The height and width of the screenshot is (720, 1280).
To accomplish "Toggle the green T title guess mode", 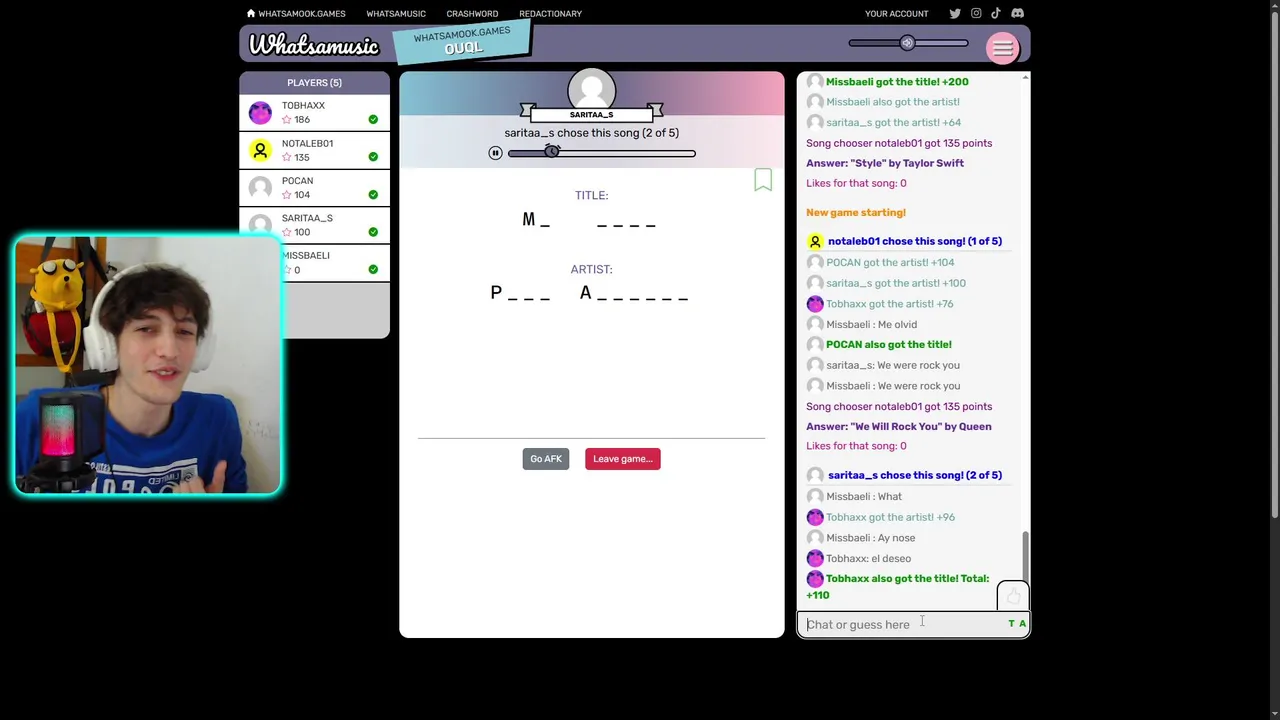I will 1011,624.
